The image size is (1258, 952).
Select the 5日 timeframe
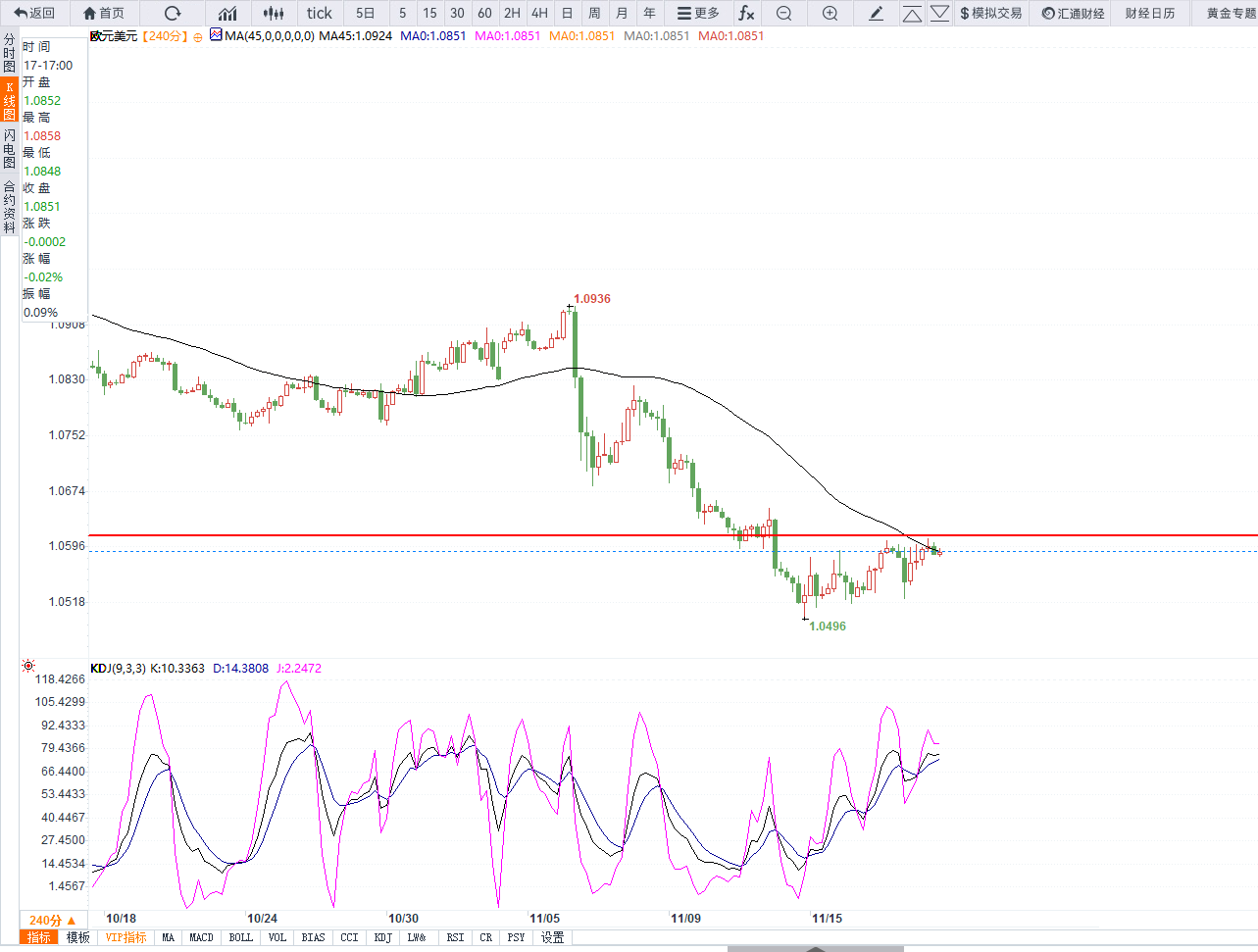[x=365, y=13]
